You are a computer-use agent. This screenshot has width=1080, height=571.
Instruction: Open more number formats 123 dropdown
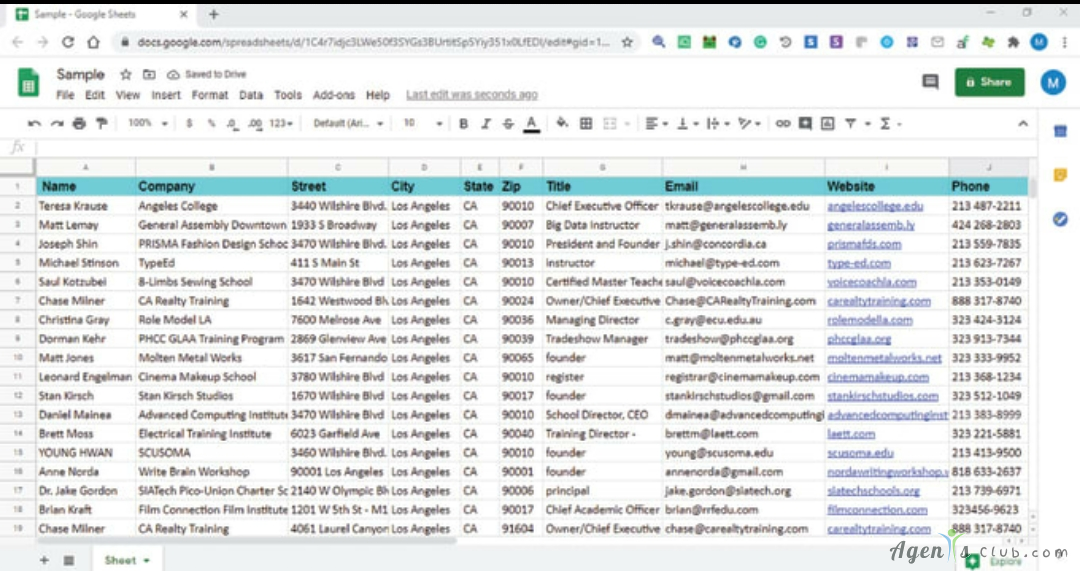point(281,123)
